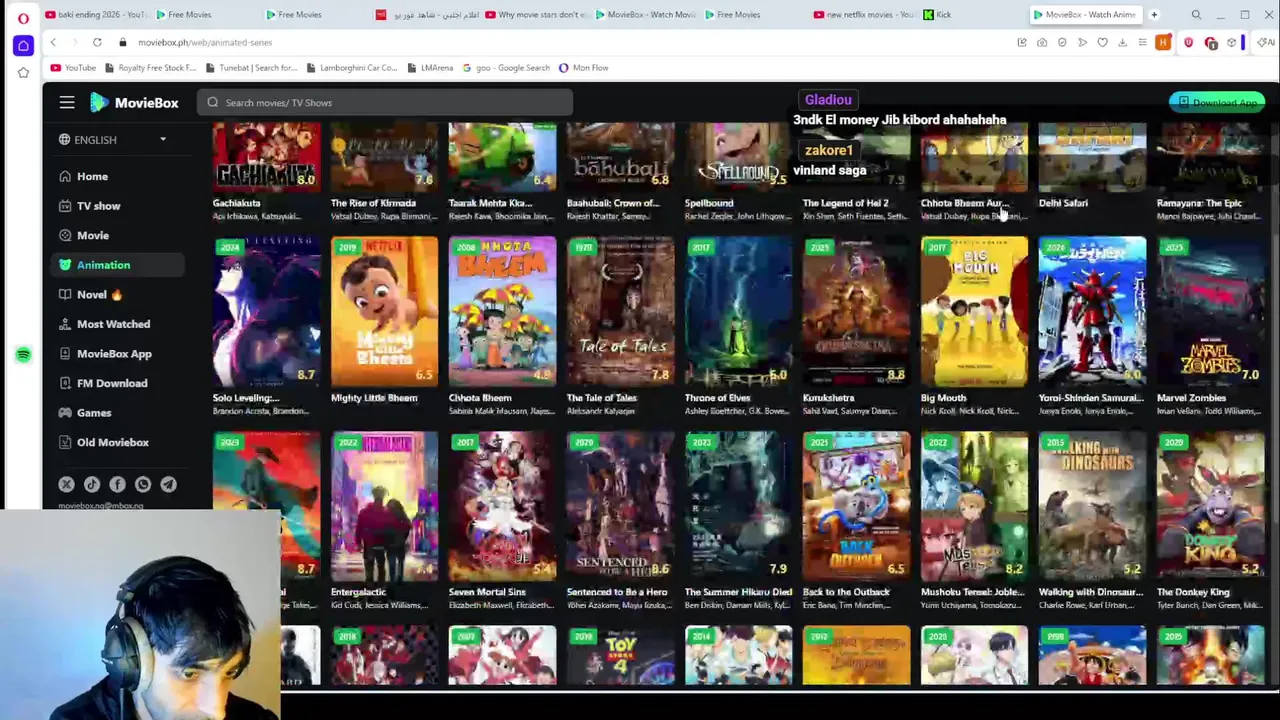Open The Donkey King poster
Screen dimensions: 1280x720
tap(1210, 507)
